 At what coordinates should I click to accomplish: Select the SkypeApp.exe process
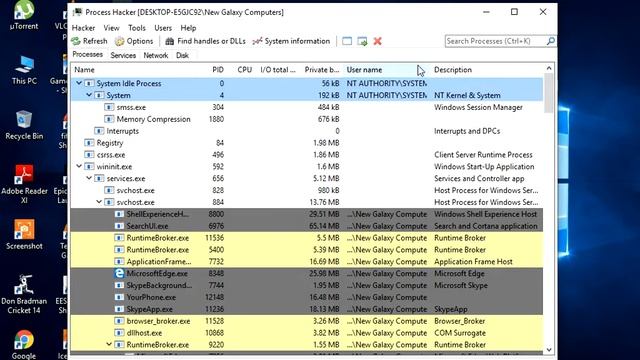click(x=307, y=309)
